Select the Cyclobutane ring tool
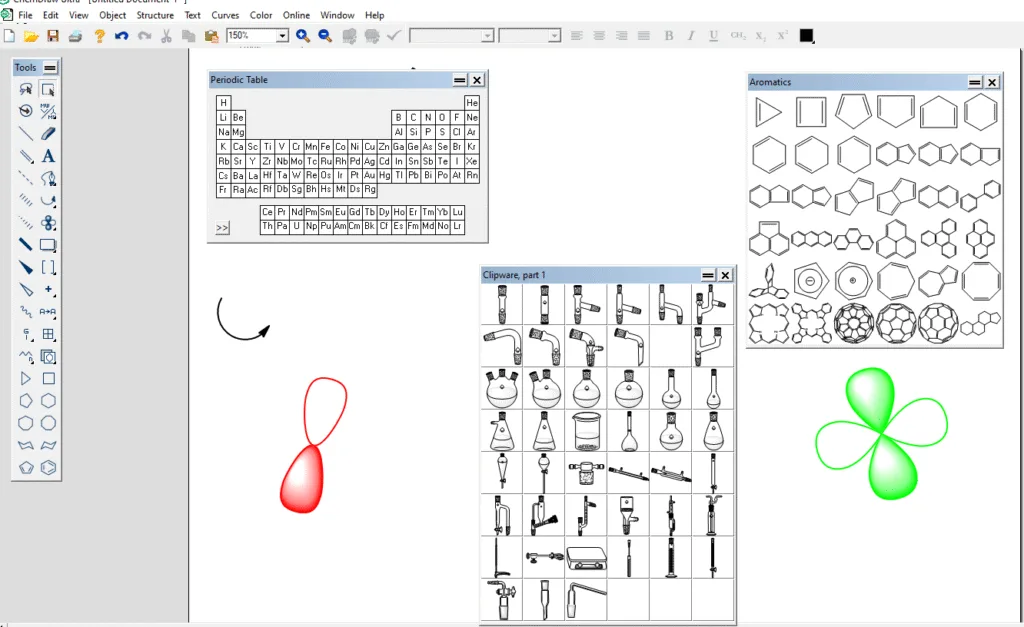 point(48,378)
